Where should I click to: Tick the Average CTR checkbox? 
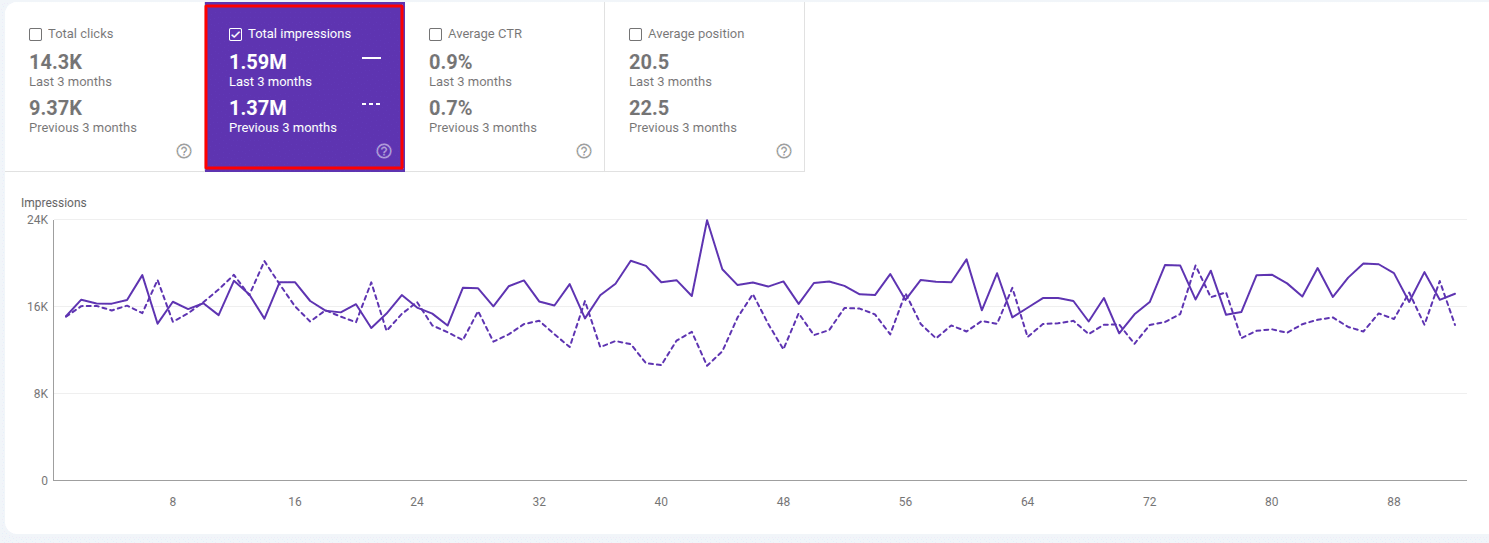(x=436, y=34)
